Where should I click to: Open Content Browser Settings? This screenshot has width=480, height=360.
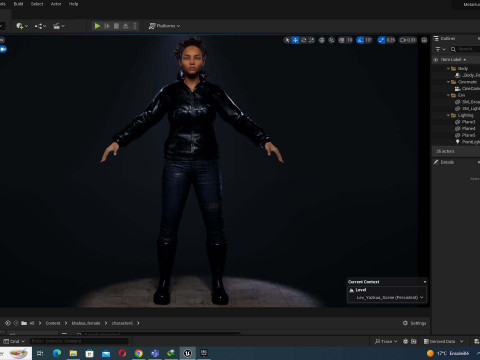(x=414, y=323)
